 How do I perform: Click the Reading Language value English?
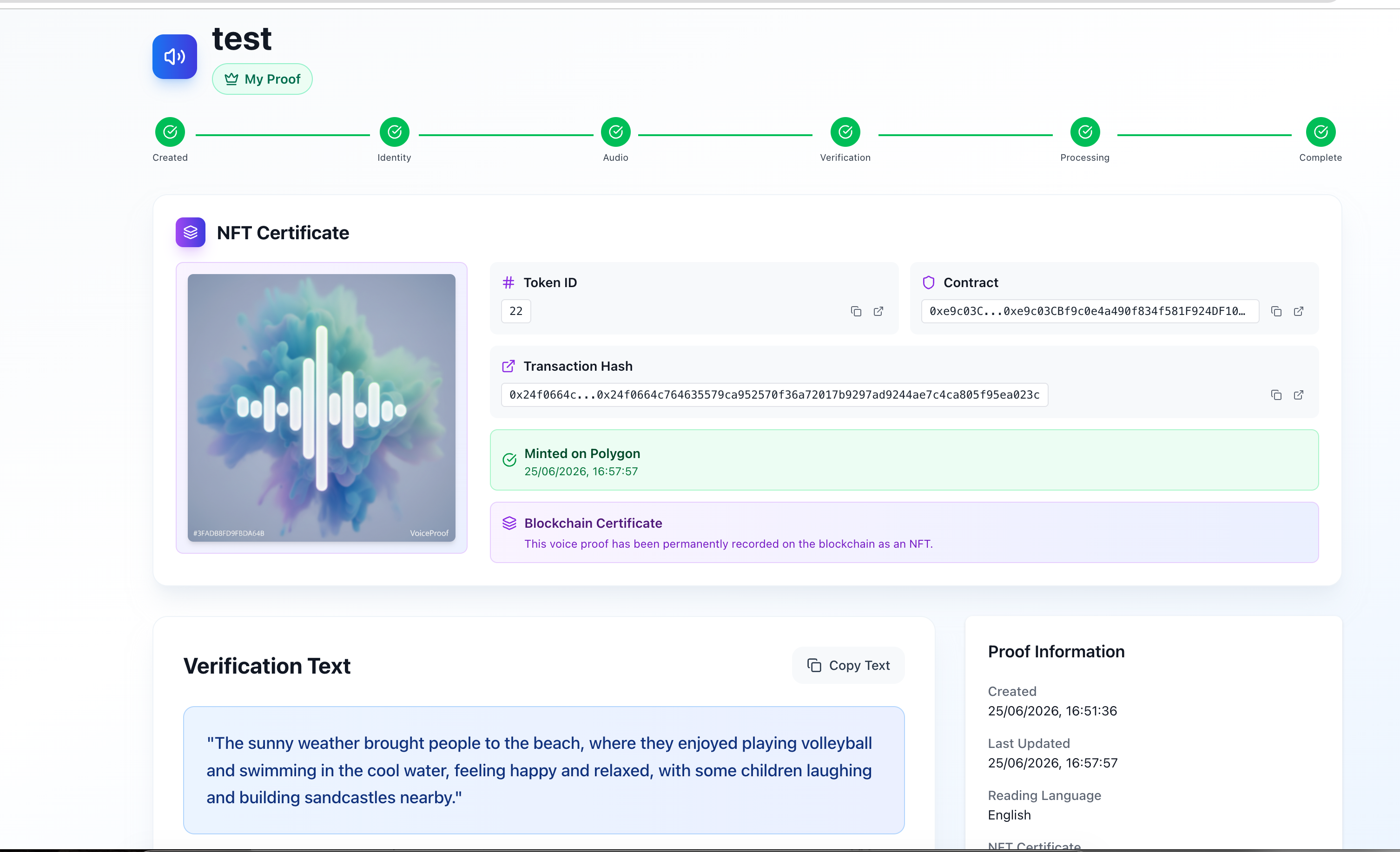[1009, 815]
